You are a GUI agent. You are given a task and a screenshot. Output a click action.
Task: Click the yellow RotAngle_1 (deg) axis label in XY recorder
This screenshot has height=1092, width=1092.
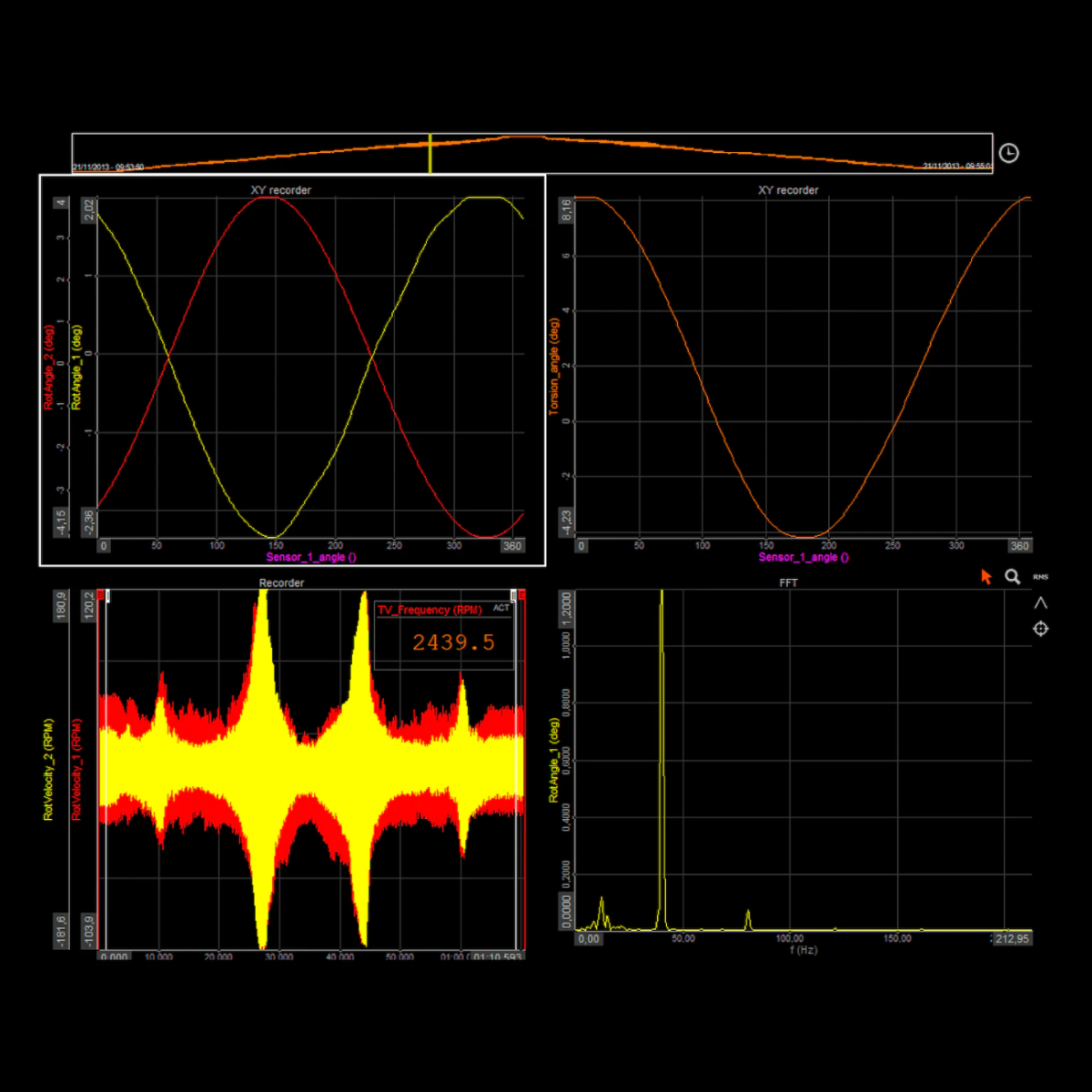(76, 368)
